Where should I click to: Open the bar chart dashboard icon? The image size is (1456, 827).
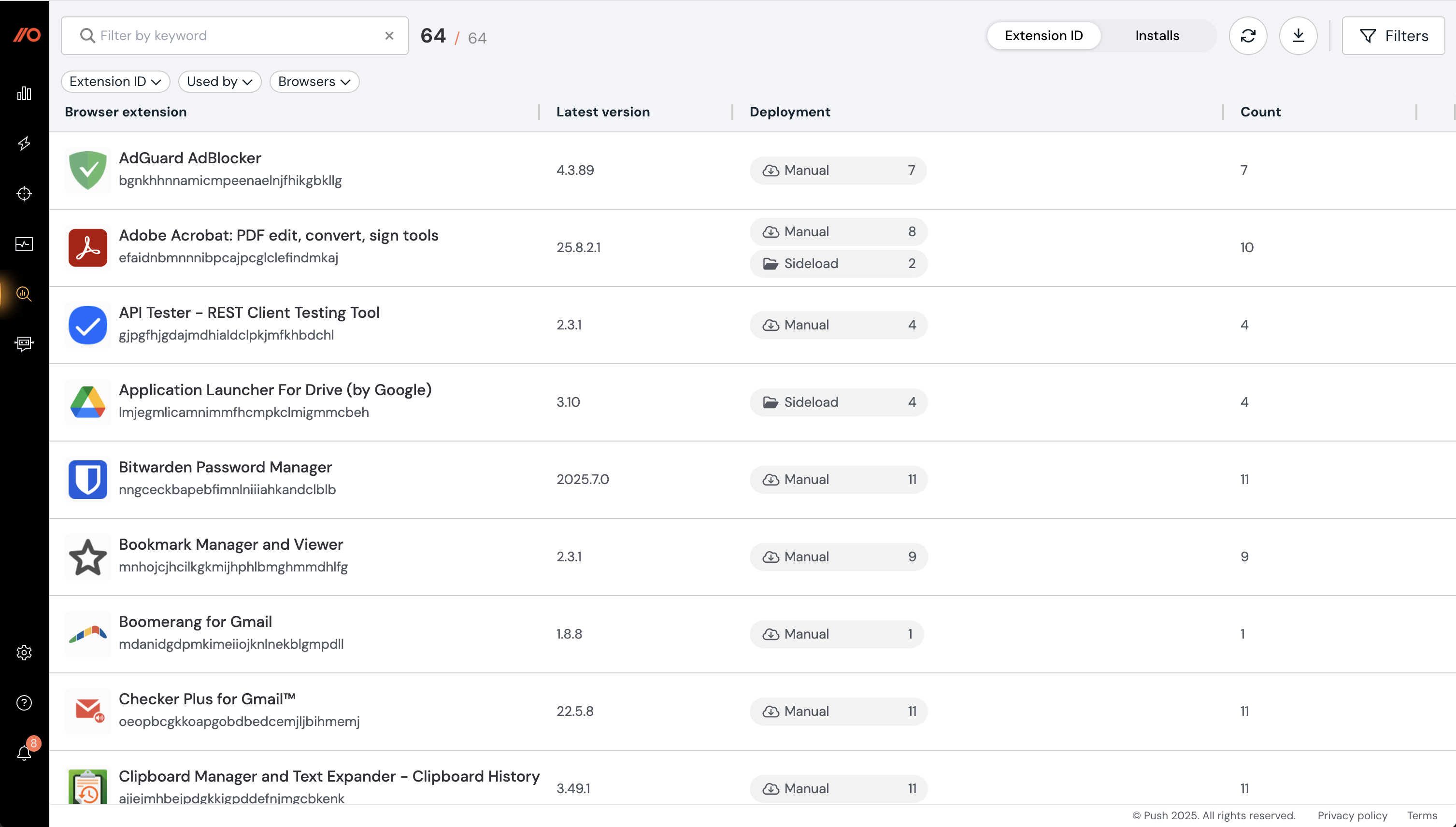(x=24, y=93)
